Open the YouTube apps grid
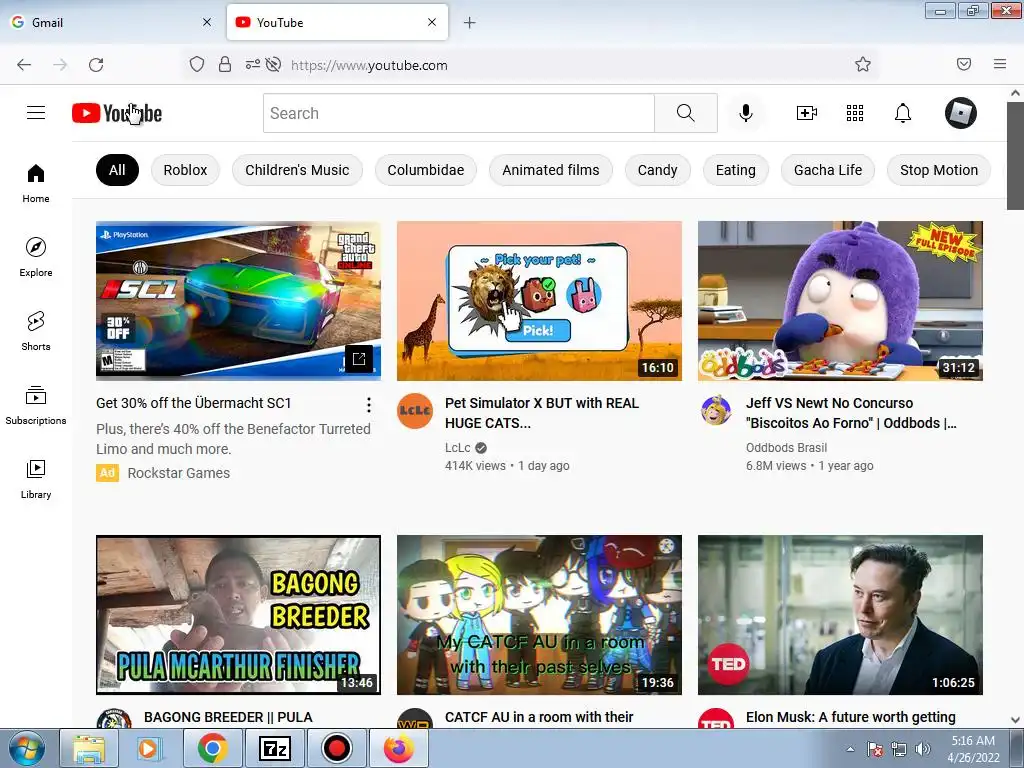Screen dimensions: 1024x768 [855, 113]
